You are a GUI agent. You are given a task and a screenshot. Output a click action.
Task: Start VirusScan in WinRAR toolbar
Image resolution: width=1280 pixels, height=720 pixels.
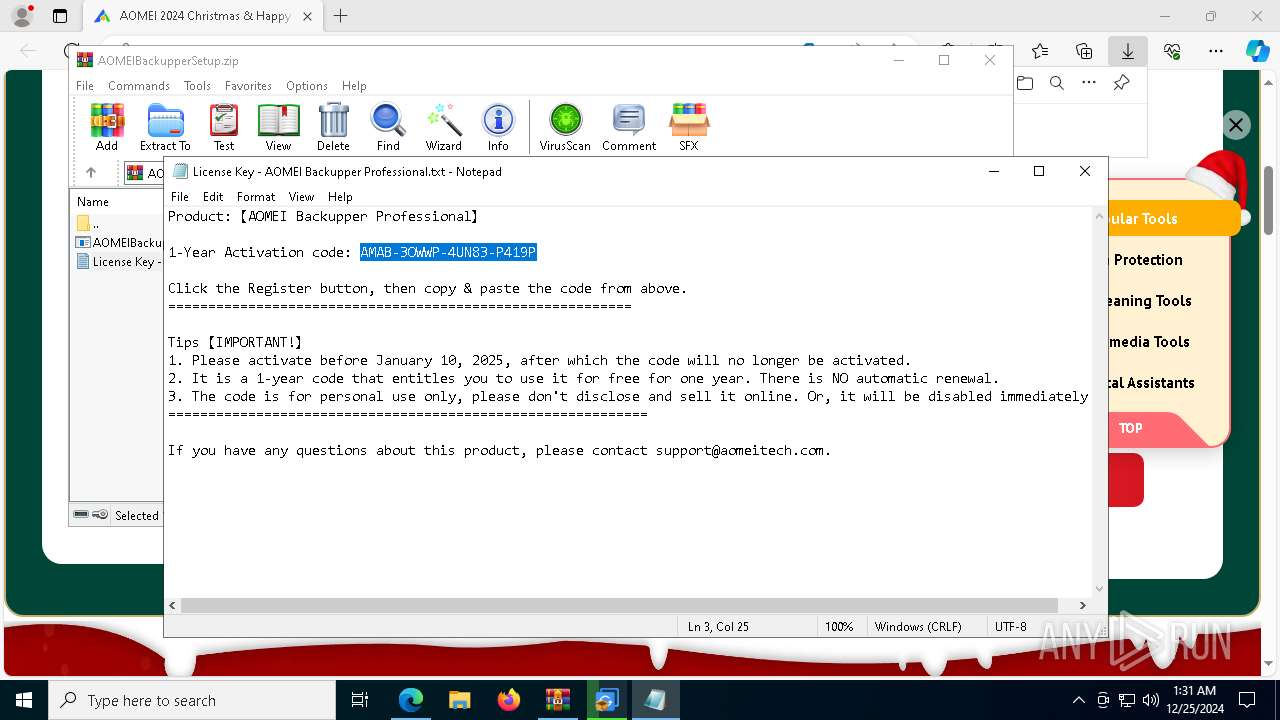[565, 127]
